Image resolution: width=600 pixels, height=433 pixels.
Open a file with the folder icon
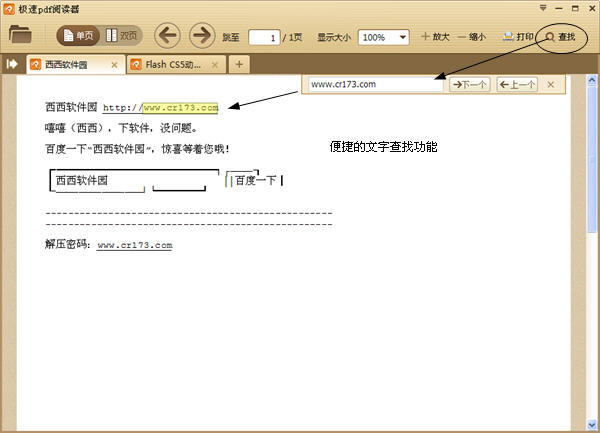(20, 34)
